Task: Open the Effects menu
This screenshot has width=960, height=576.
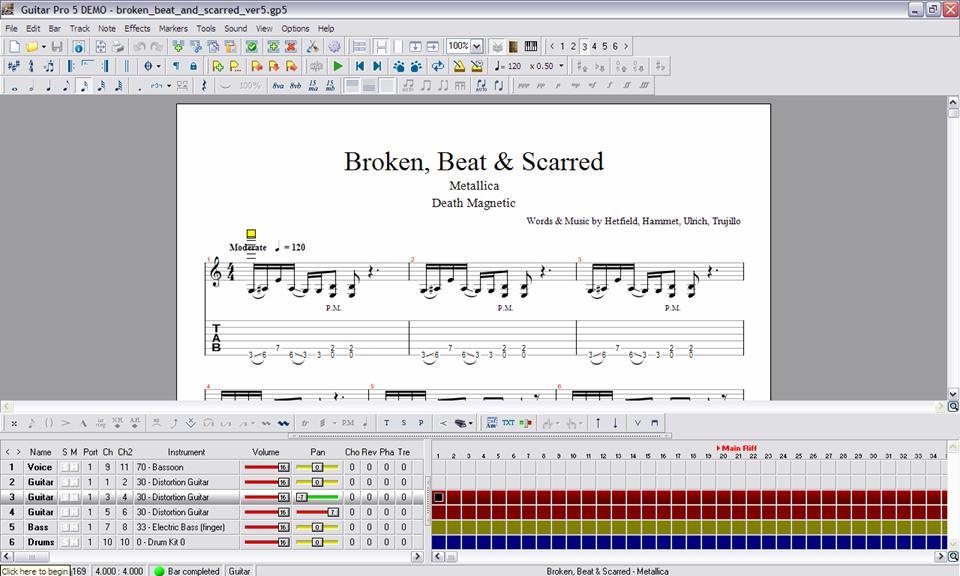Action: click(x=137, y=28)
